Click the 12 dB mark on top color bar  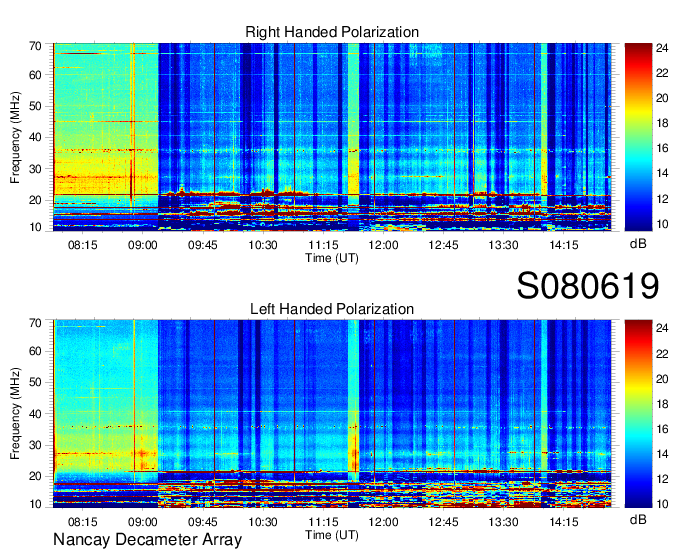tap(662, 199)
